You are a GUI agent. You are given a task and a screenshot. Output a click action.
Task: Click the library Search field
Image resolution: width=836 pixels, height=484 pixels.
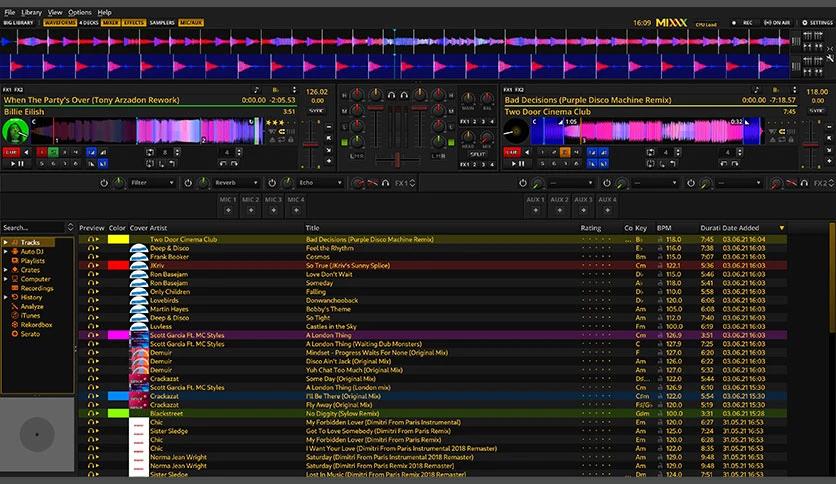click(34, 228)
